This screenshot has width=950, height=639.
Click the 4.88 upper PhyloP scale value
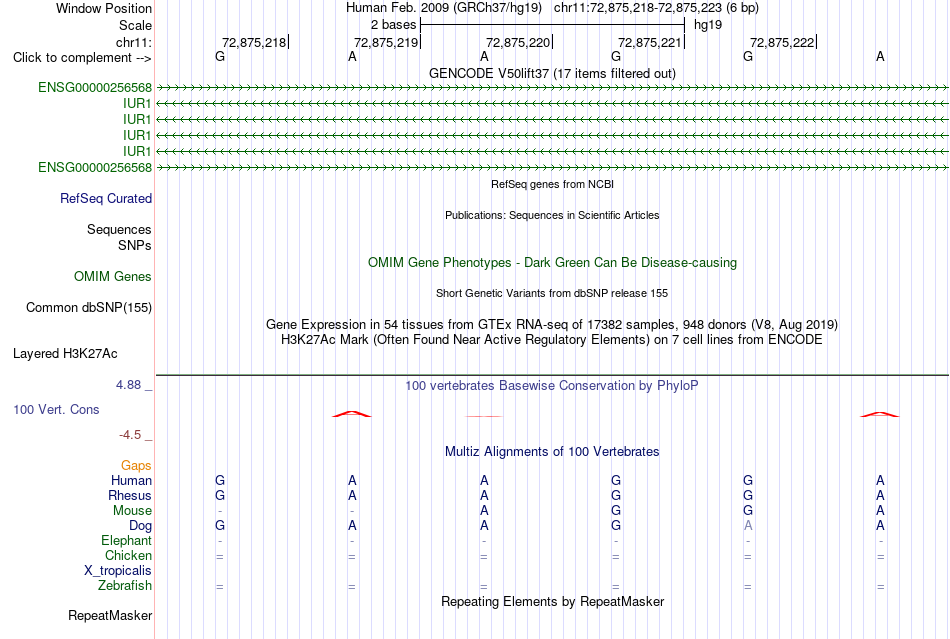click(x=128, y=385)
